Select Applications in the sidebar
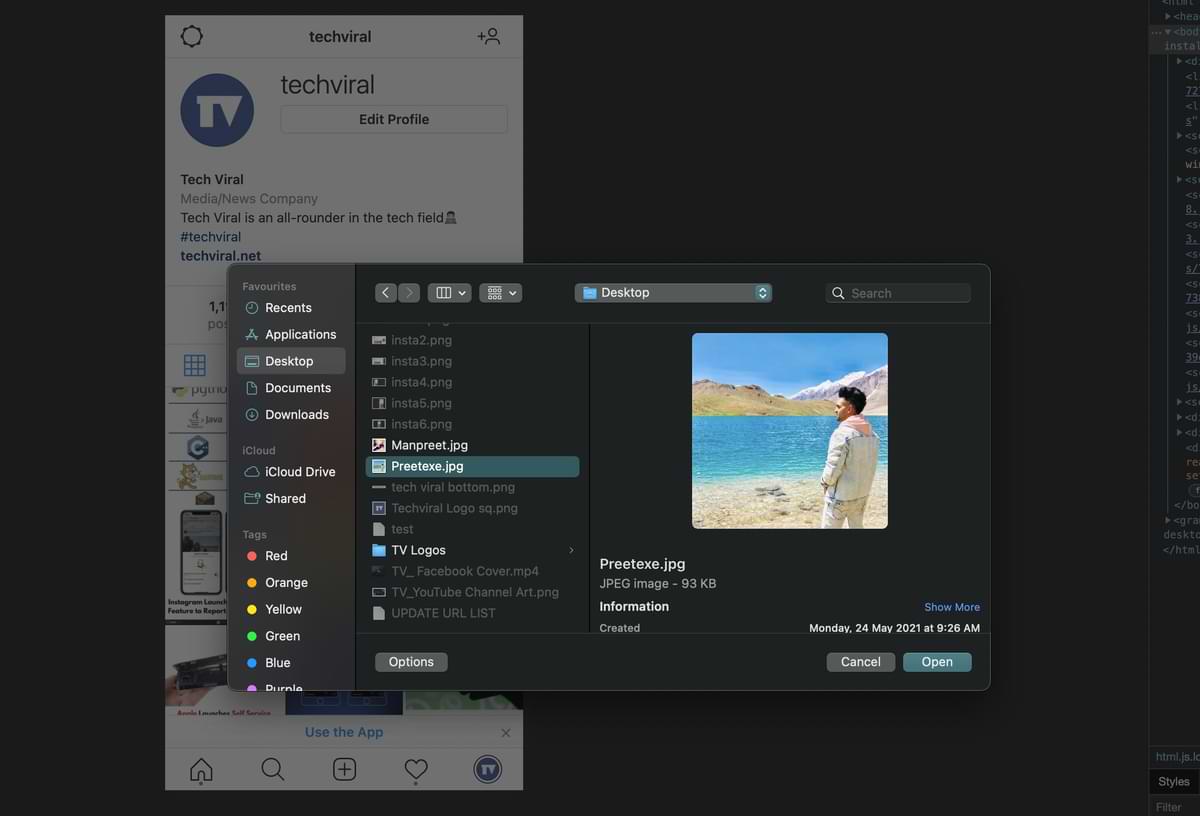Image resolution: width=1200 pixels, height=816 pixels. [x=291, y=334]
